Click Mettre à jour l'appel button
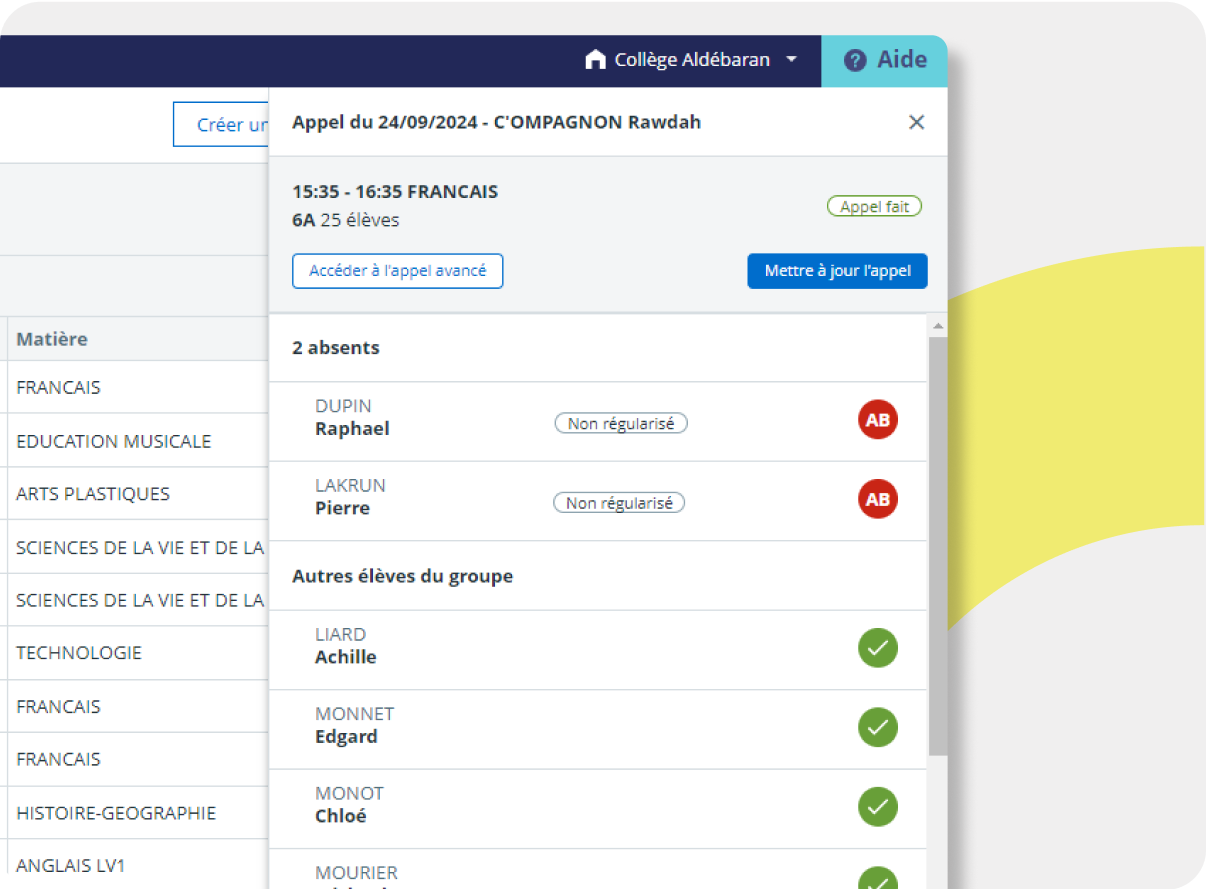The height and width of the screenshot is (889, 1206). pos(837,271)
